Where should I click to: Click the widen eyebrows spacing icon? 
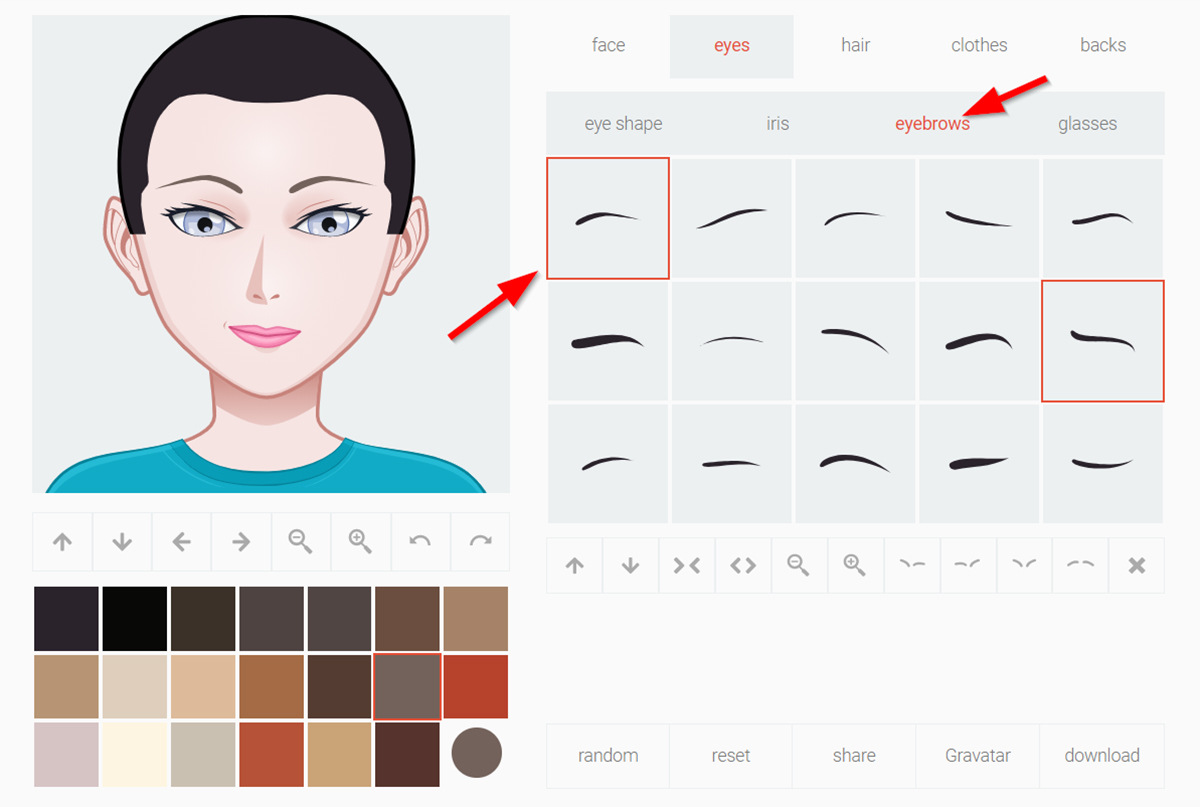[x=742, y=565]
